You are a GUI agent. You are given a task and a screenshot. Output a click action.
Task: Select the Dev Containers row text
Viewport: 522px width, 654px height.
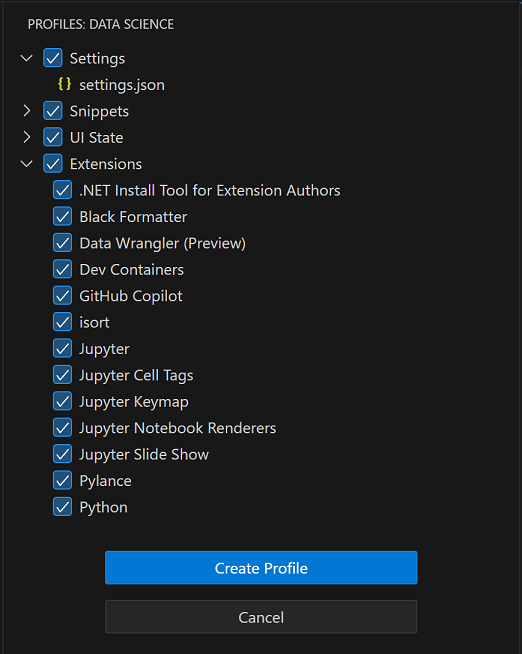click(131, 270)
